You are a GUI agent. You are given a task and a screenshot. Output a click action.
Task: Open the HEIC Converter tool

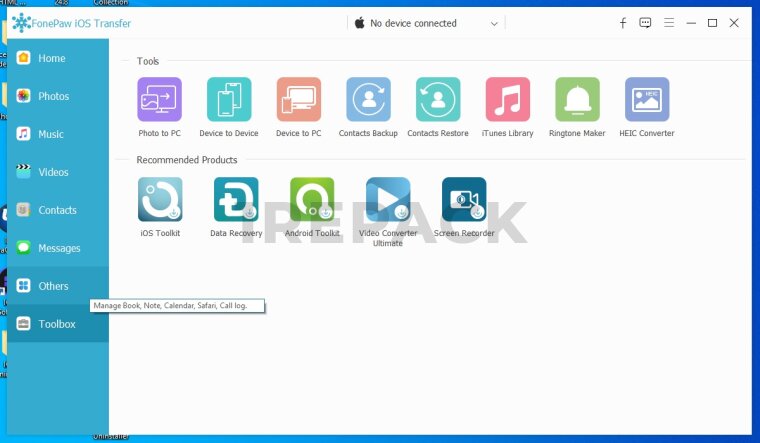tap(647, 100)
